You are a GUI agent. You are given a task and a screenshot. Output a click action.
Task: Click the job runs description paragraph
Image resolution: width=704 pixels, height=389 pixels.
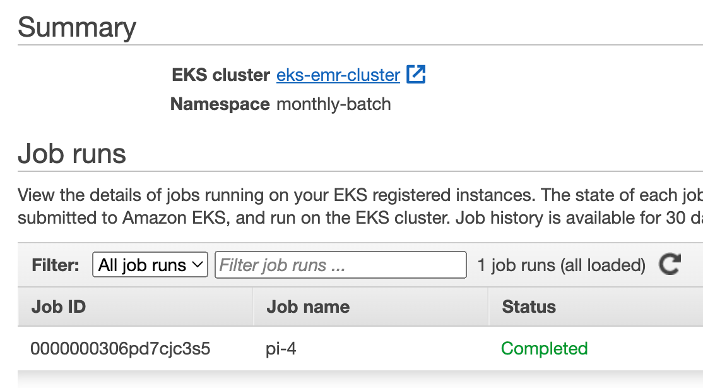[361, 206]
